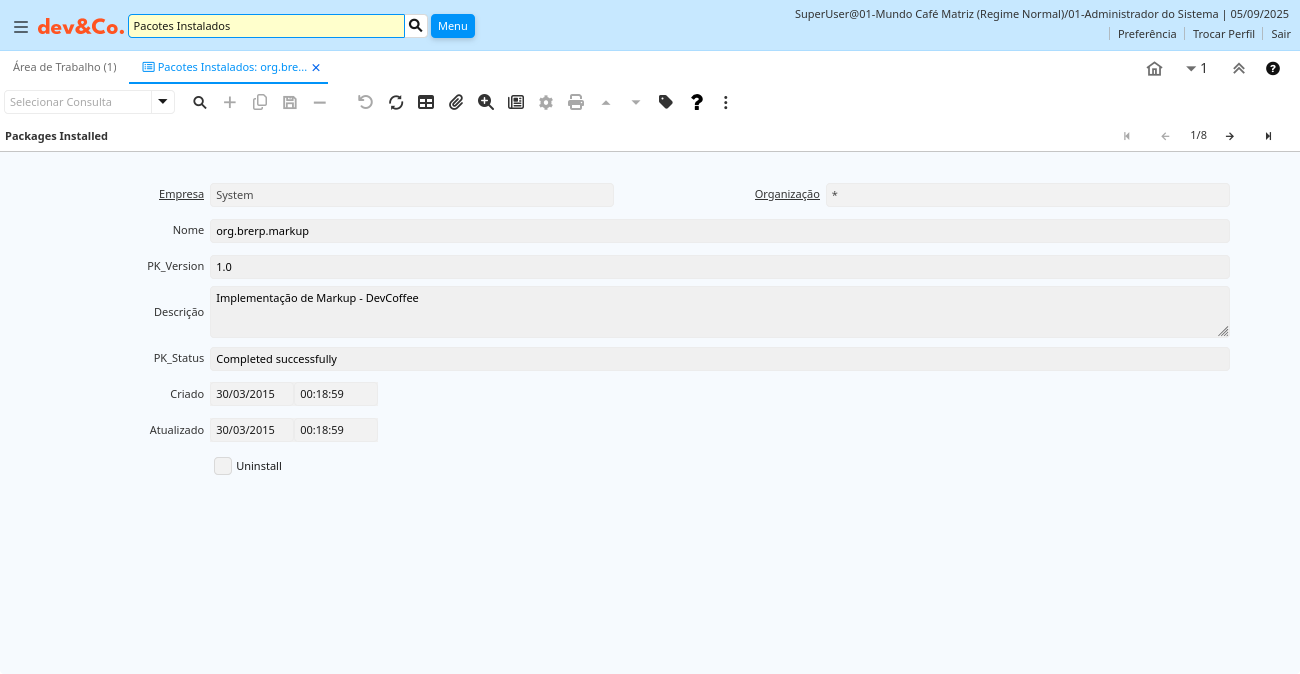Expand the notifications dropdown showing 1

pyautogui.click(x=1196, y=69)
